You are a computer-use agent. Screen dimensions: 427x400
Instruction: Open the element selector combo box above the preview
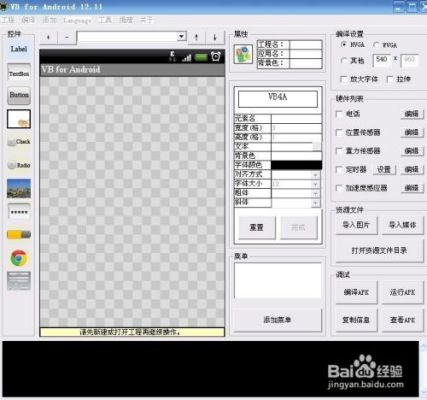tap(132, 37)
